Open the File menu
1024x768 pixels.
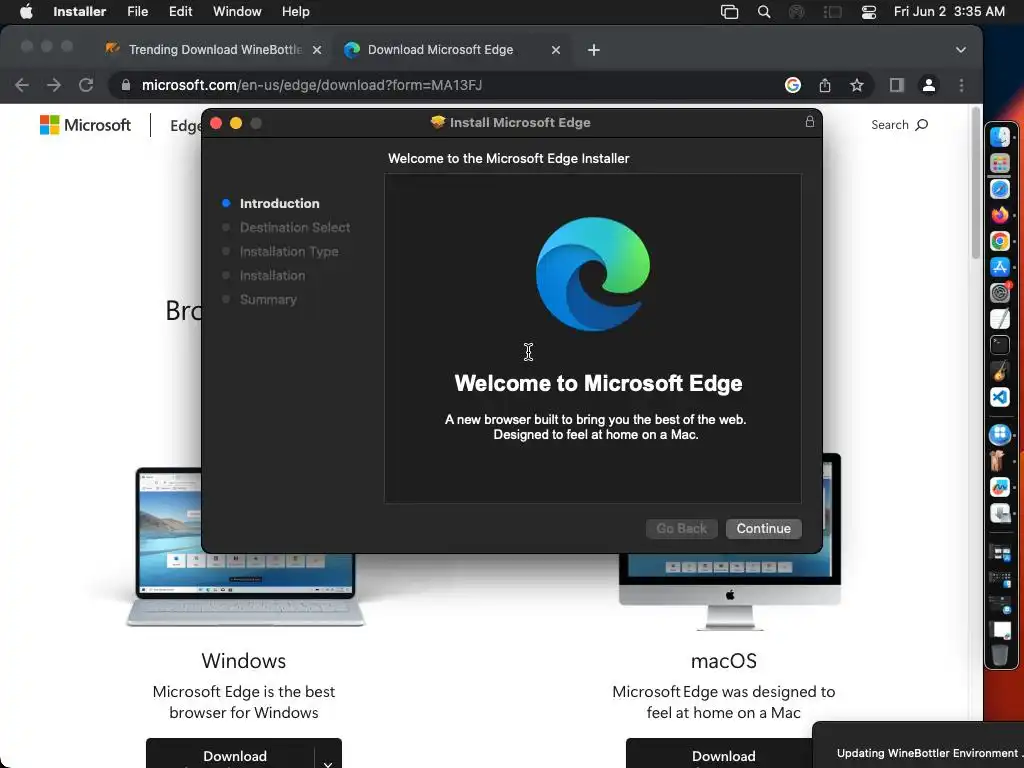coord(137,11)
